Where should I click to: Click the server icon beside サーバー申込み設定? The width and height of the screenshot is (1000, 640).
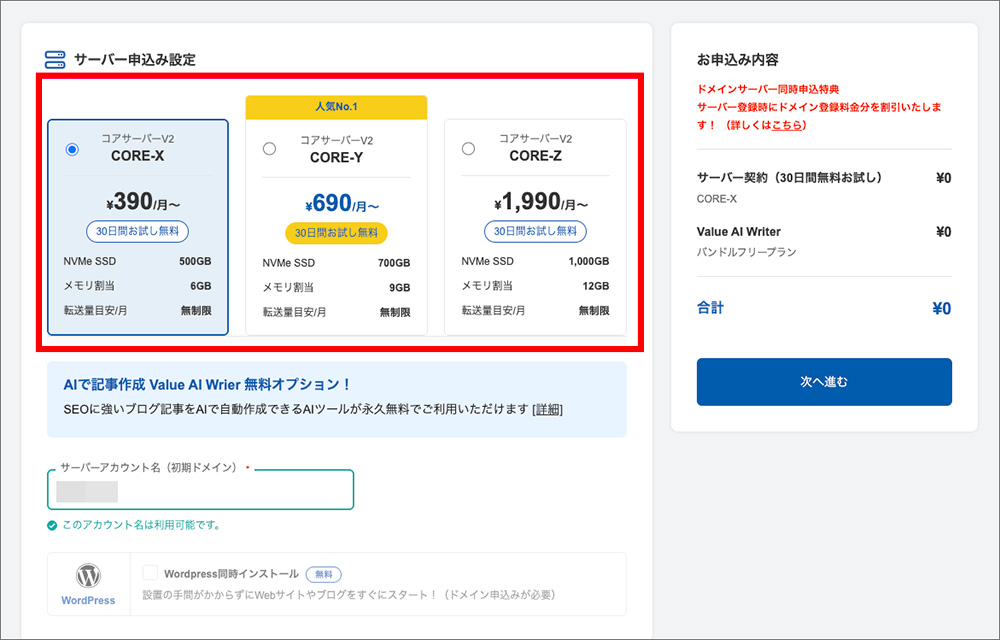[55, 60]
